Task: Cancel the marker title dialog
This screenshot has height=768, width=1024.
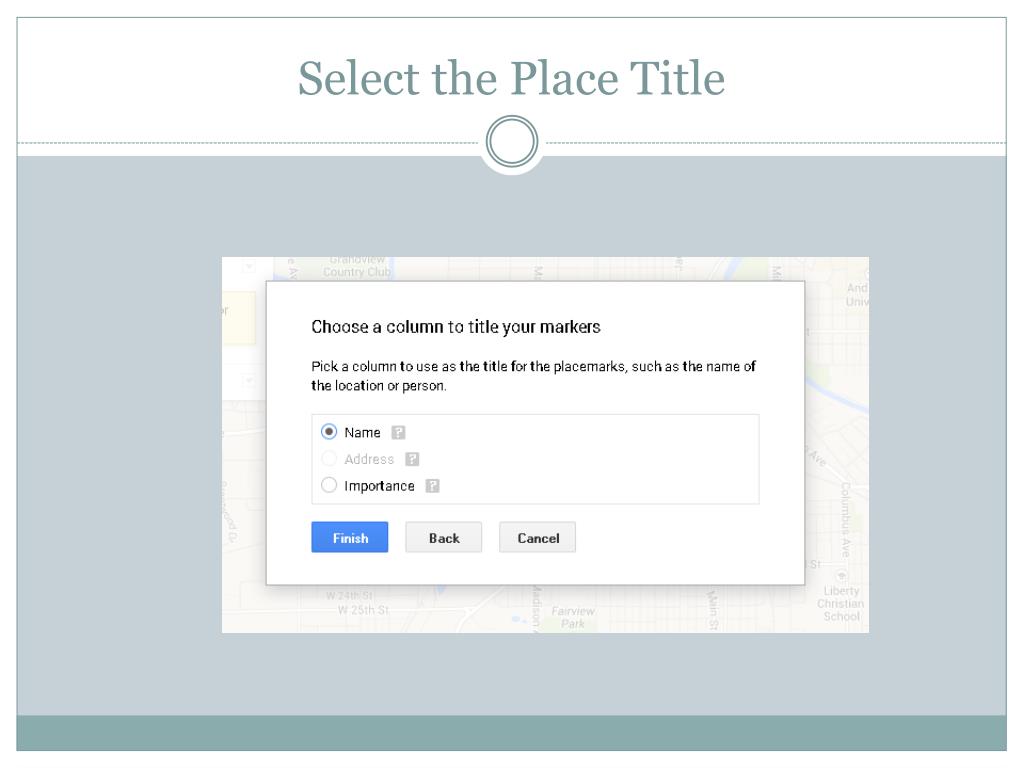Action: (x=537, y=538)
